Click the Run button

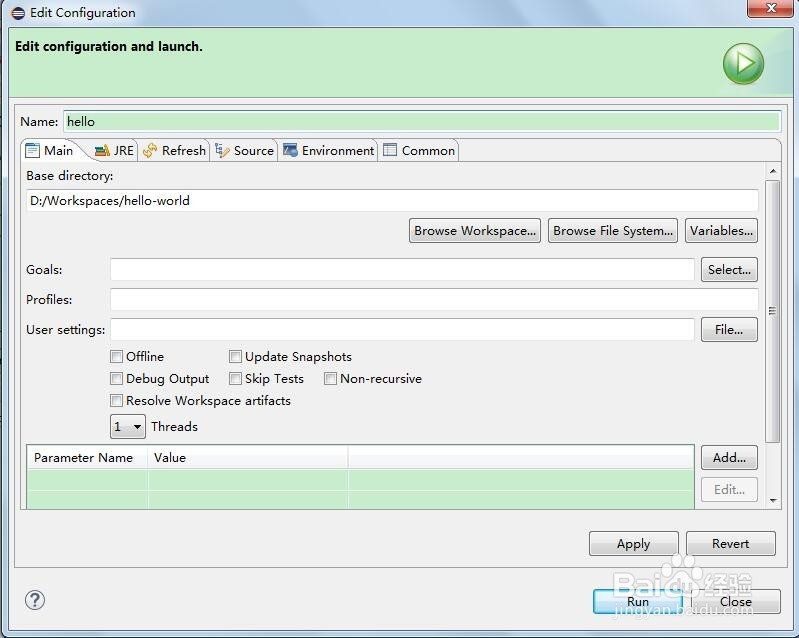(x=637, y=602)
